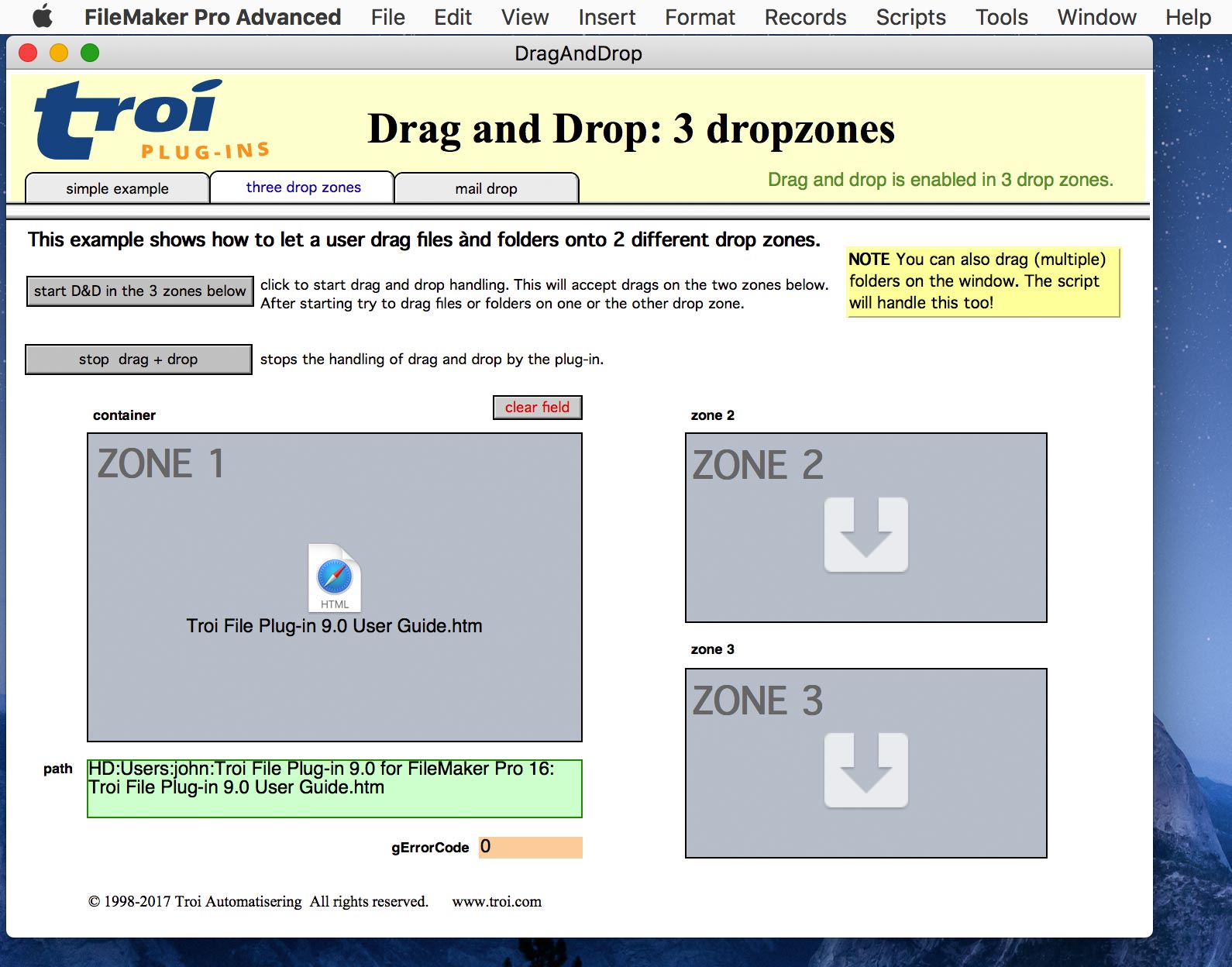This screenshot has width=1232, height=967.
Task: Click the container label
Action: (x=124, y=415)
